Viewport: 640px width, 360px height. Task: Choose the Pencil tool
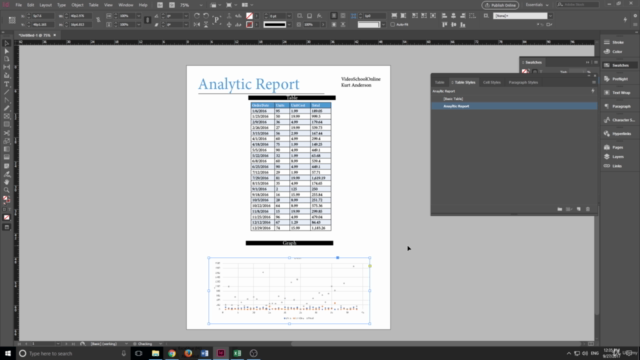click(x=7, y=109)
